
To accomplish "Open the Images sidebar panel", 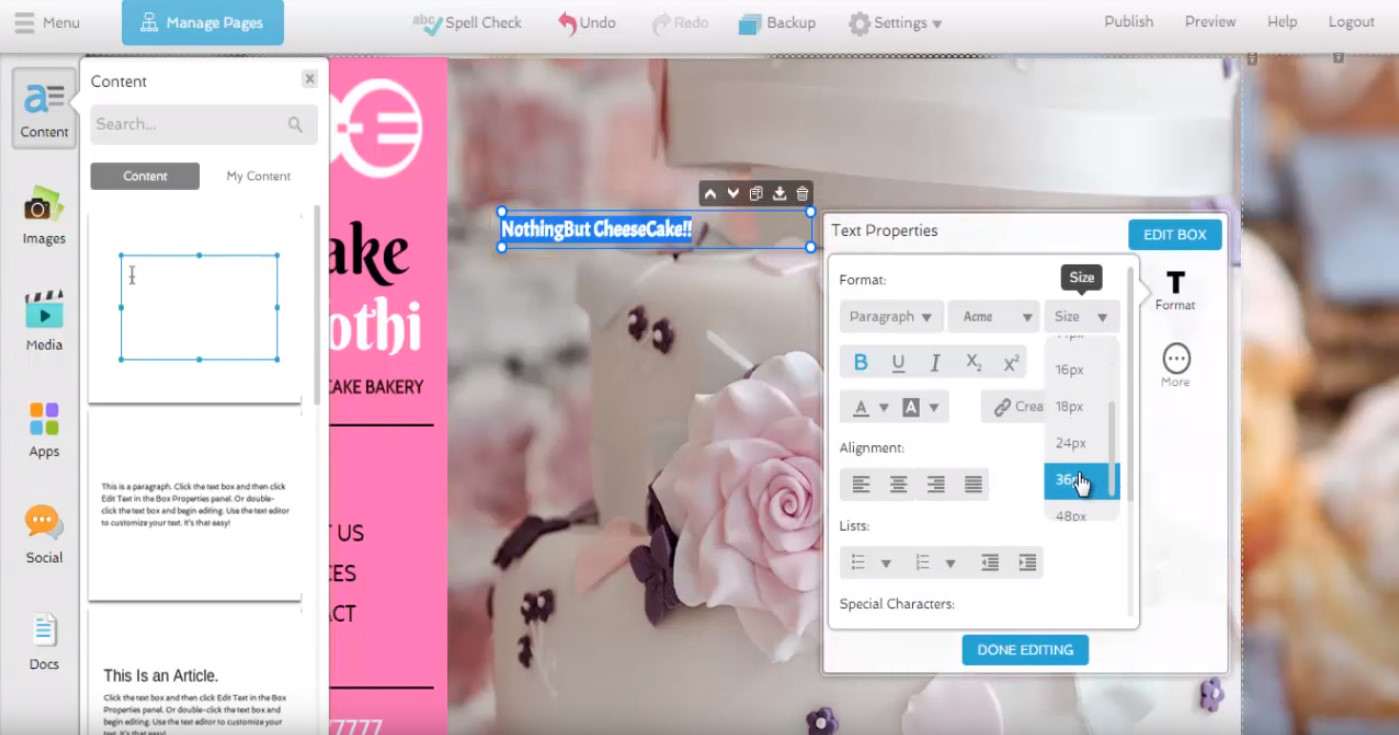I will pos(44,215).
